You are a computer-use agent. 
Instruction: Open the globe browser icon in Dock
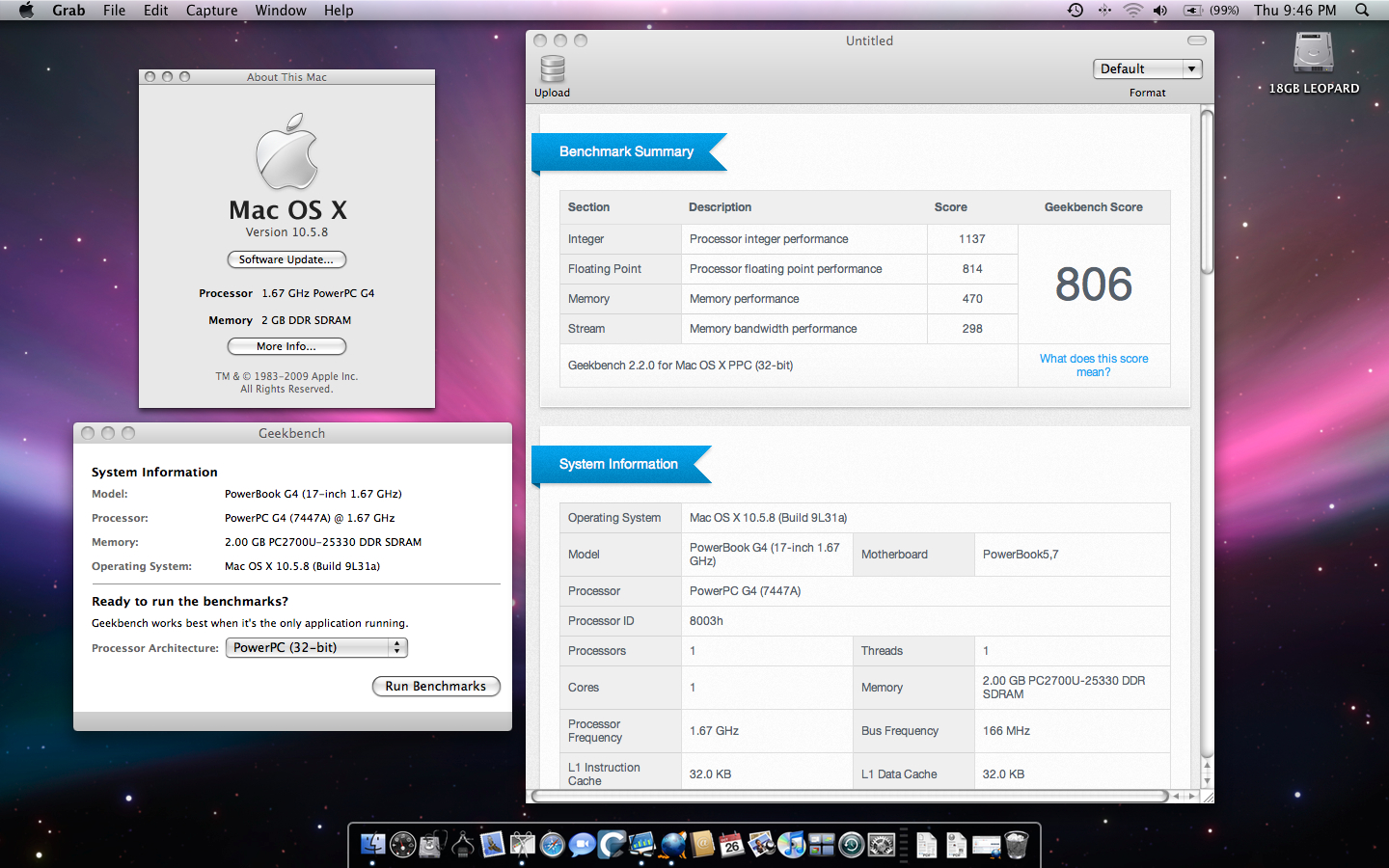pos(672,845)
